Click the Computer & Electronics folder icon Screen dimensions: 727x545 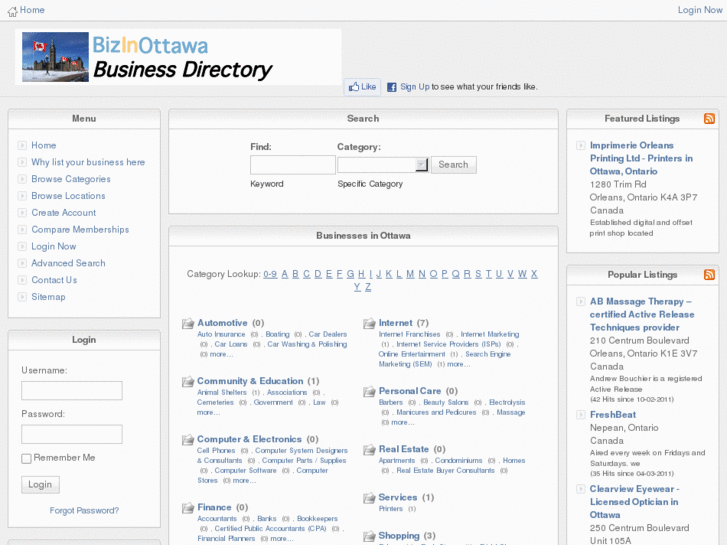coord(188,439)
